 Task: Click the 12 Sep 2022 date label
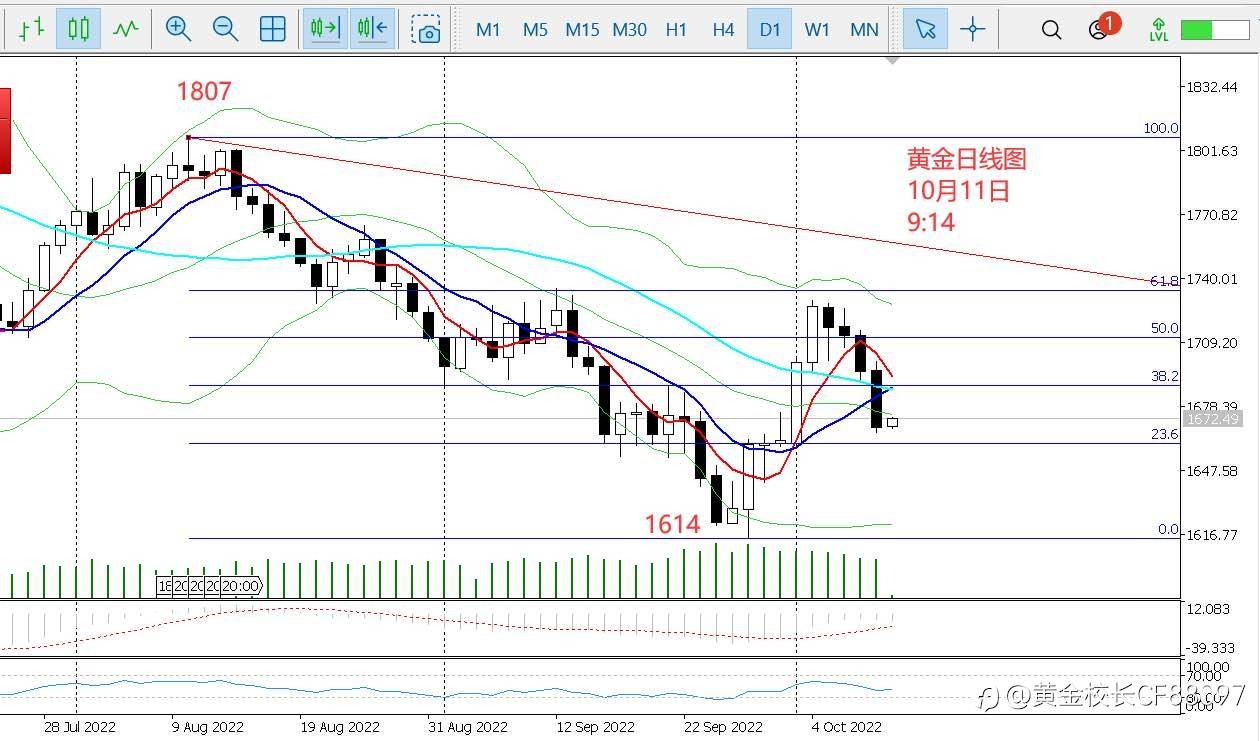click(x=596, y=727)
